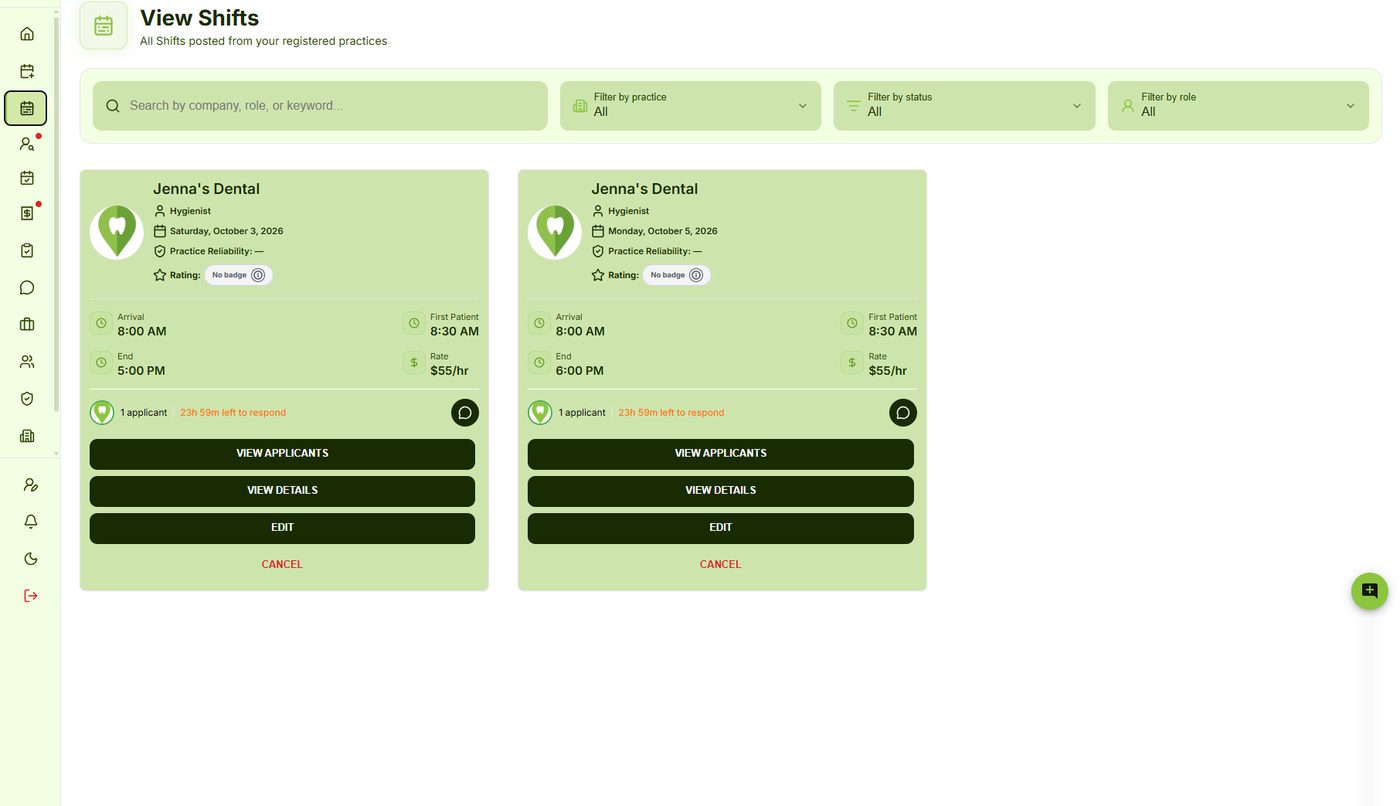Click the 'View Shifts' page title
Image resolution: width=1400 pixels, height=806 pixels.
[x=199, y=18]
